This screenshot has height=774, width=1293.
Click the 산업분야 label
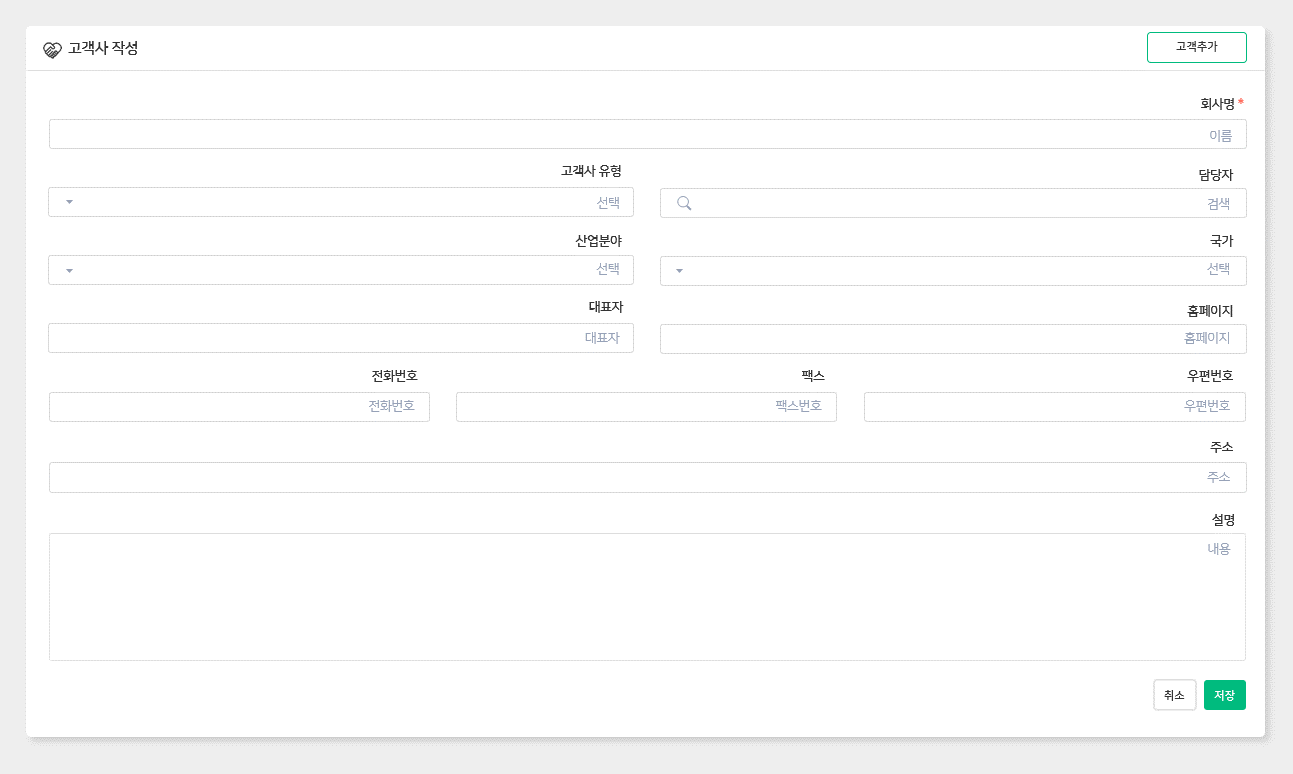(598, 241)
